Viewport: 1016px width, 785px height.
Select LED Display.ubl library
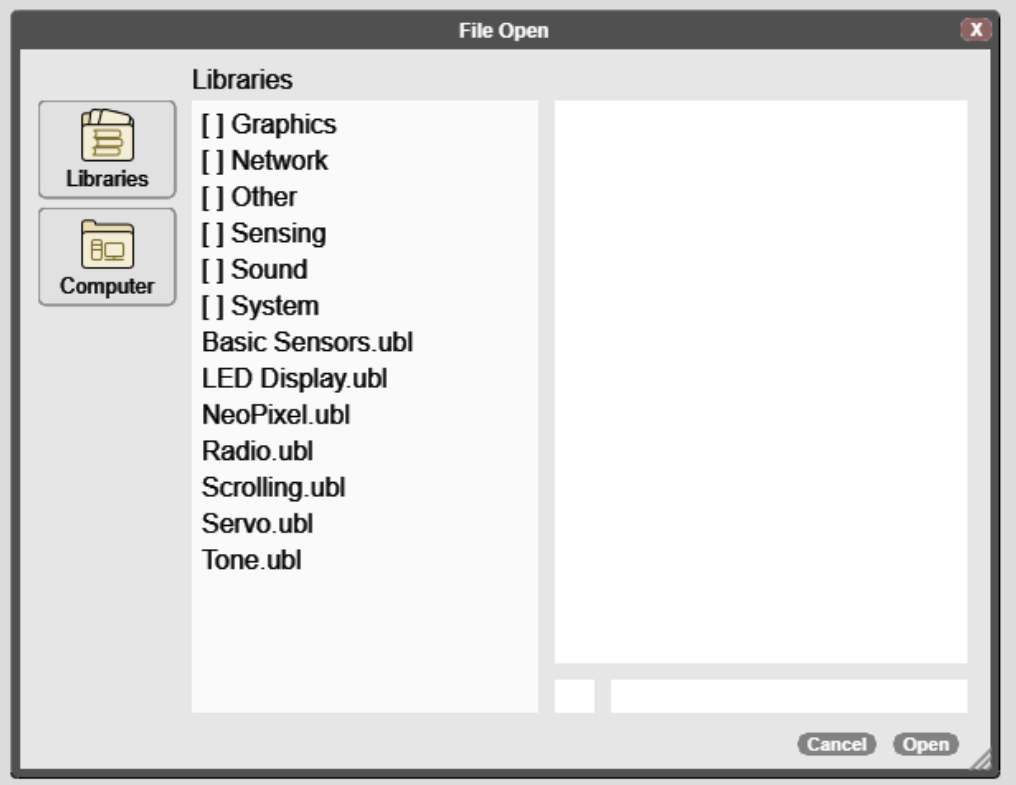tap(294, 379)
